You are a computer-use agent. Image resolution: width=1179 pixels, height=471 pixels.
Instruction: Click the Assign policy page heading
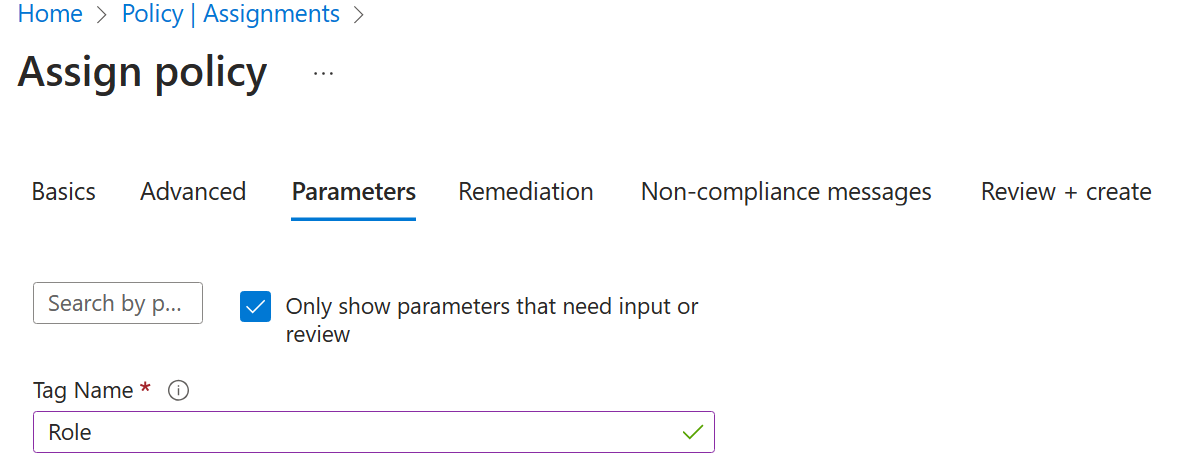pyautogui.click(x=143, y=72)
